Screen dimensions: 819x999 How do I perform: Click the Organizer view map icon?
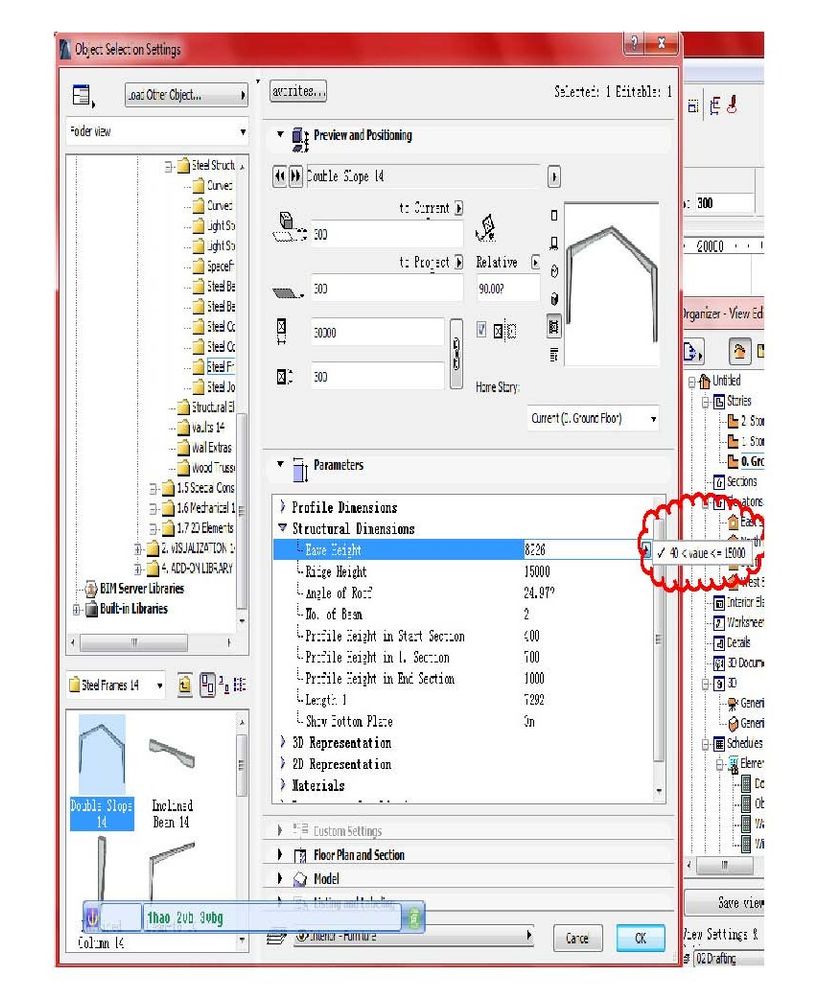(x=739, y=352)
